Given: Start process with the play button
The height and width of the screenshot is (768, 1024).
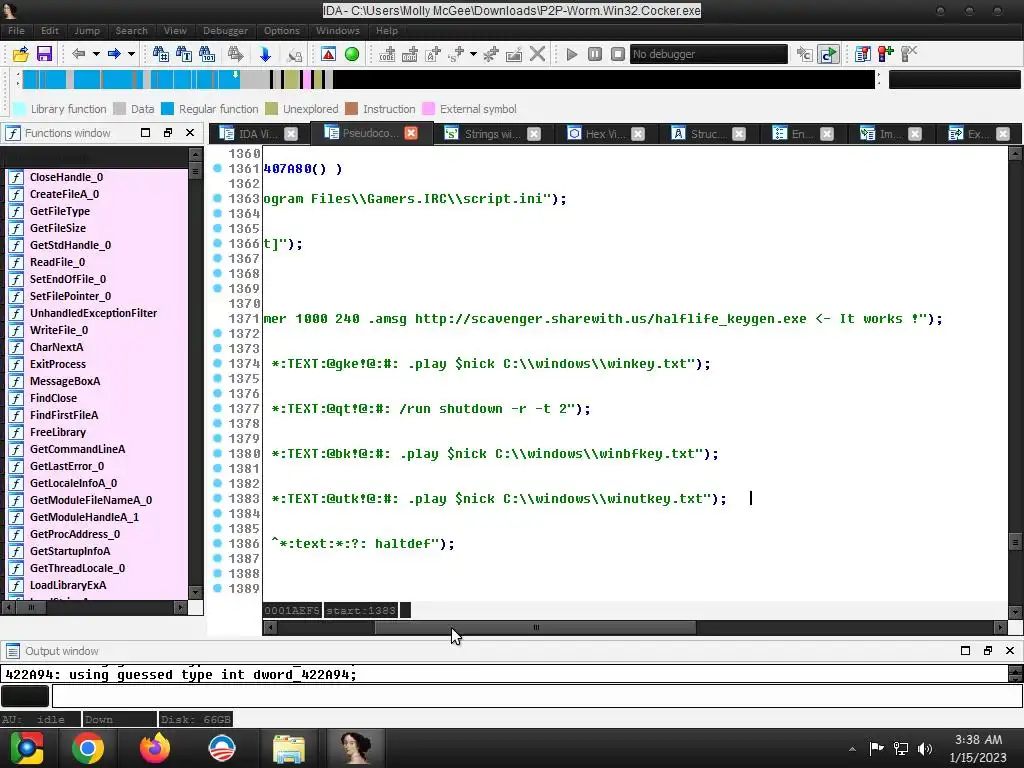Looking at the screenshot, I should tap(572, 54).
